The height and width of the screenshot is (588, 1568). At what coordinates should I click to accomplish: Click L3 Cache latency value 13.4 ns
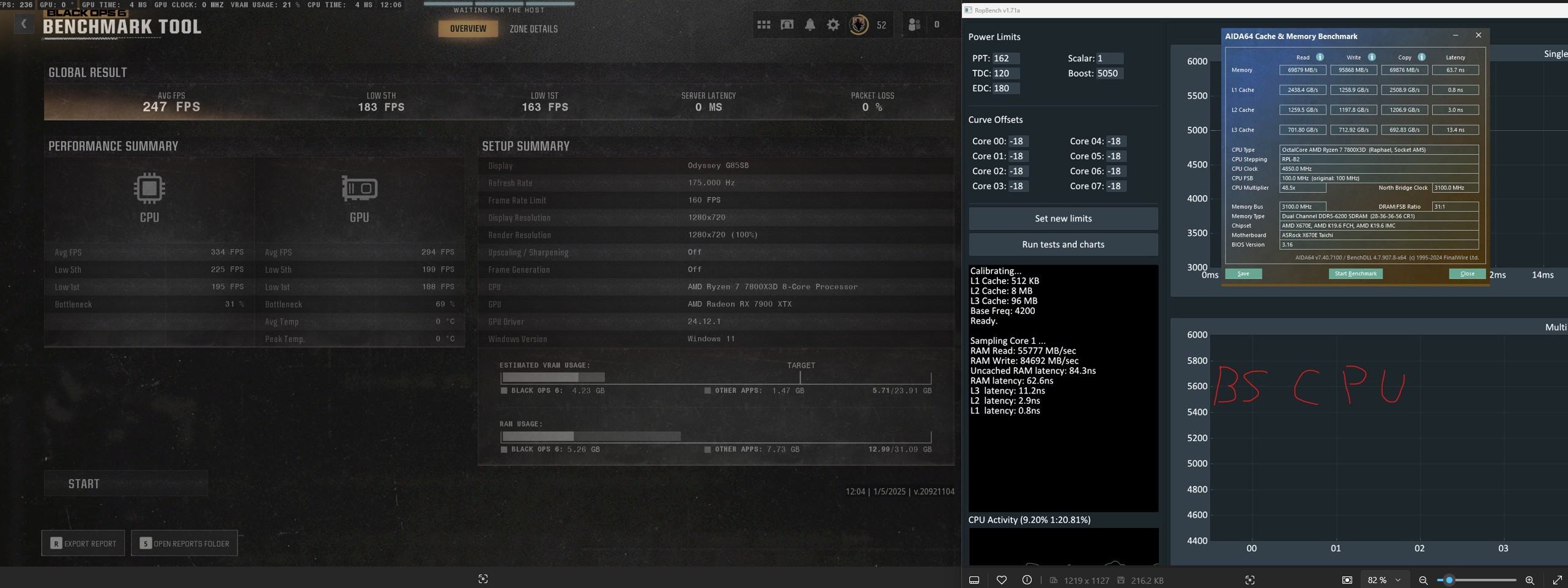pyautogui.click(x=1455, y=130)
